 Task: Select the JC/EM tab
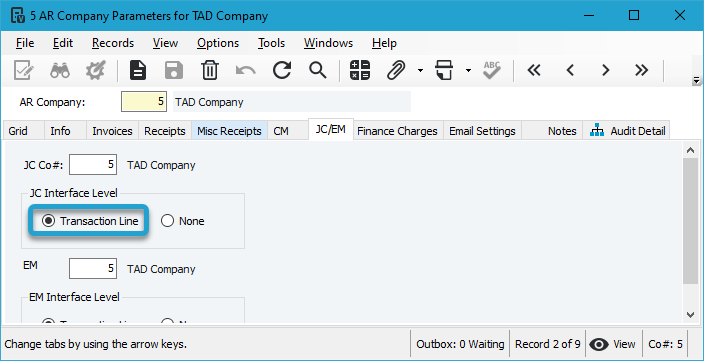331,129
